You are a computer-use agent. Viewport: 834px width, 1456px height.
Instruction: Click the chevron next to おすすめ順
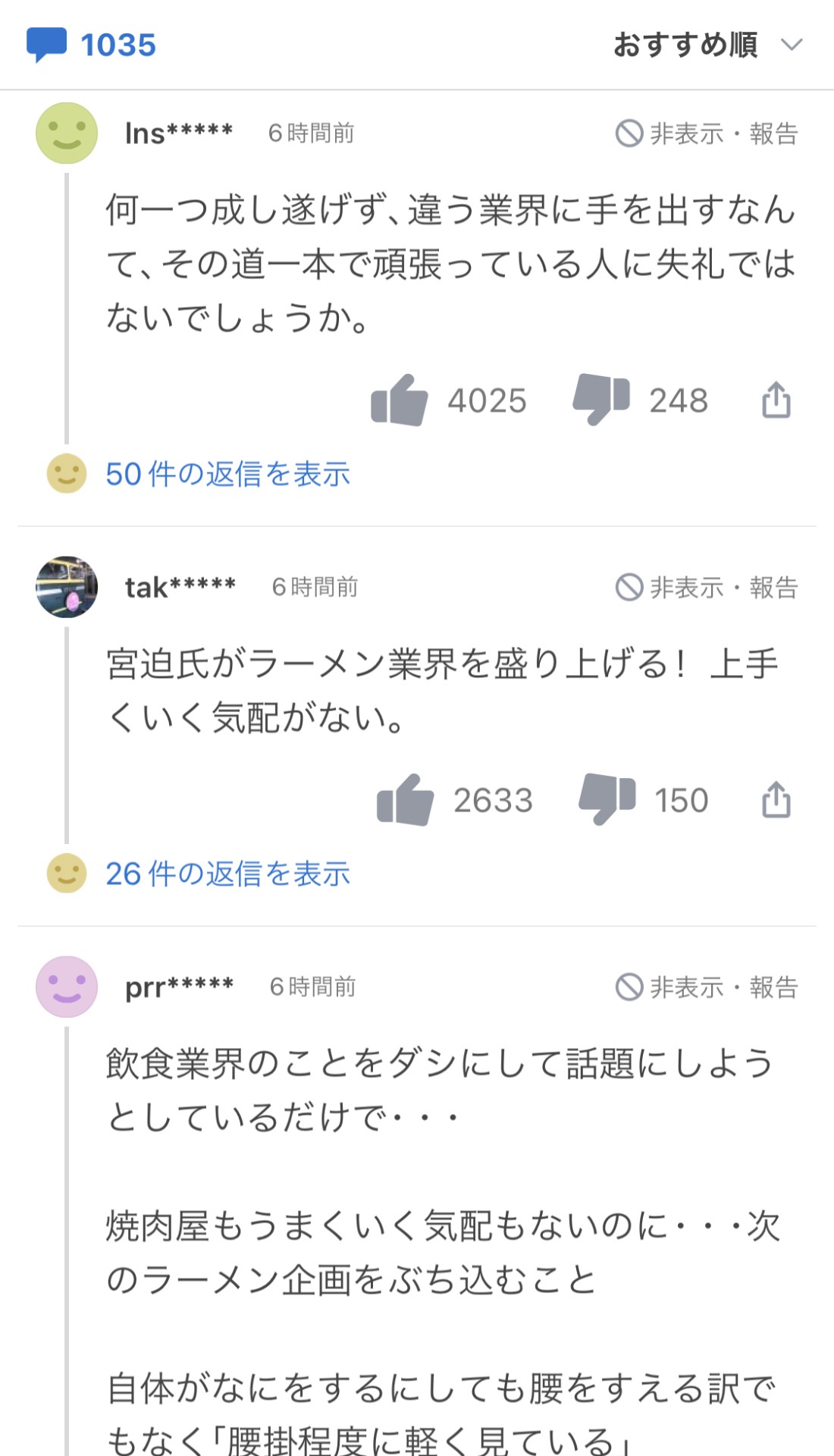pos(792,45)
